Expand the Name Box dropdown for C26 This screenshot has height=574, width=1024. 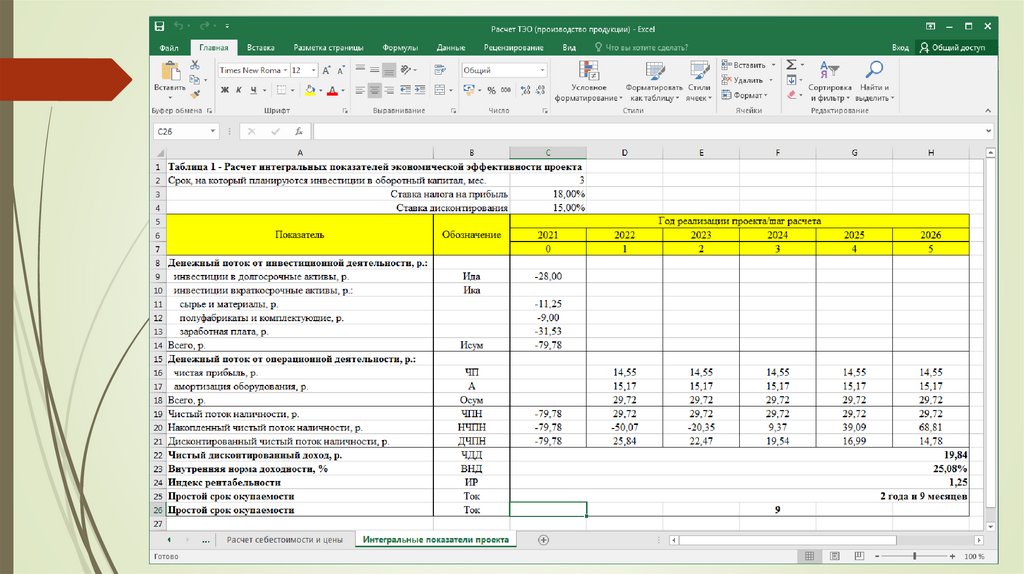pyautogui.click(x=212, y=131)
